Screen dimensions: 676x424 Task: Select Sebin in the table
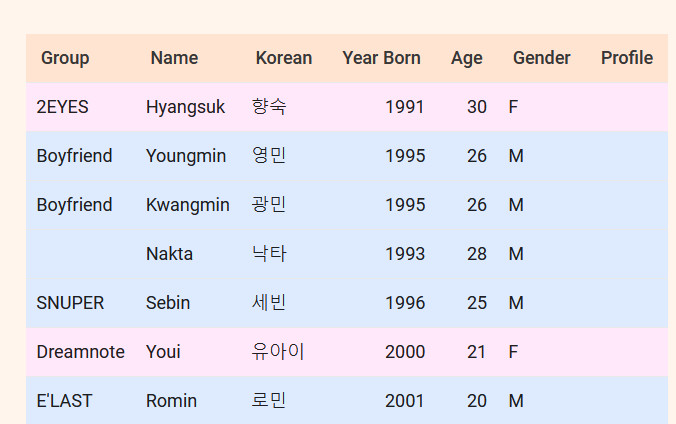click(167, 303)
